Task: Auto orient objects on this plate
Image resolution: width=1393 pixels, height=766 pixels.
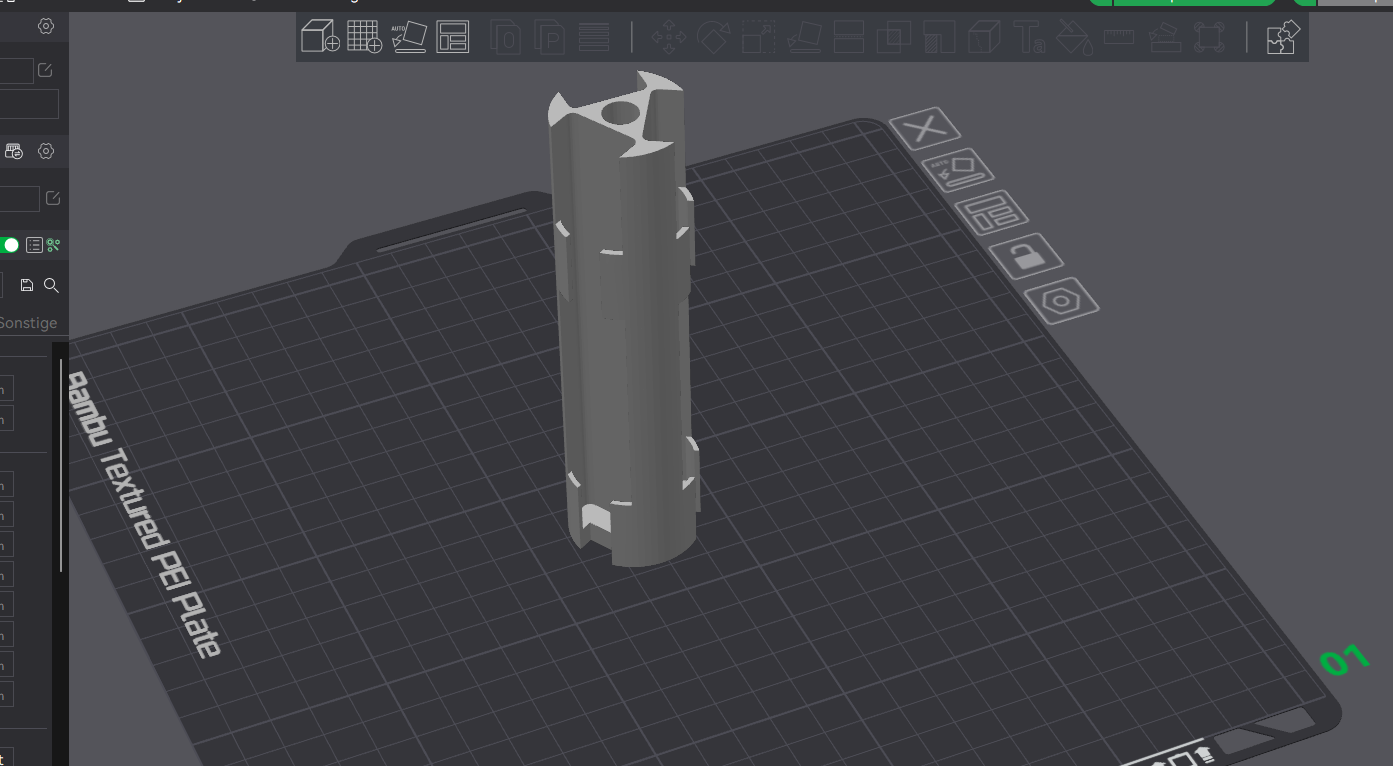Action: coord(957,170)
